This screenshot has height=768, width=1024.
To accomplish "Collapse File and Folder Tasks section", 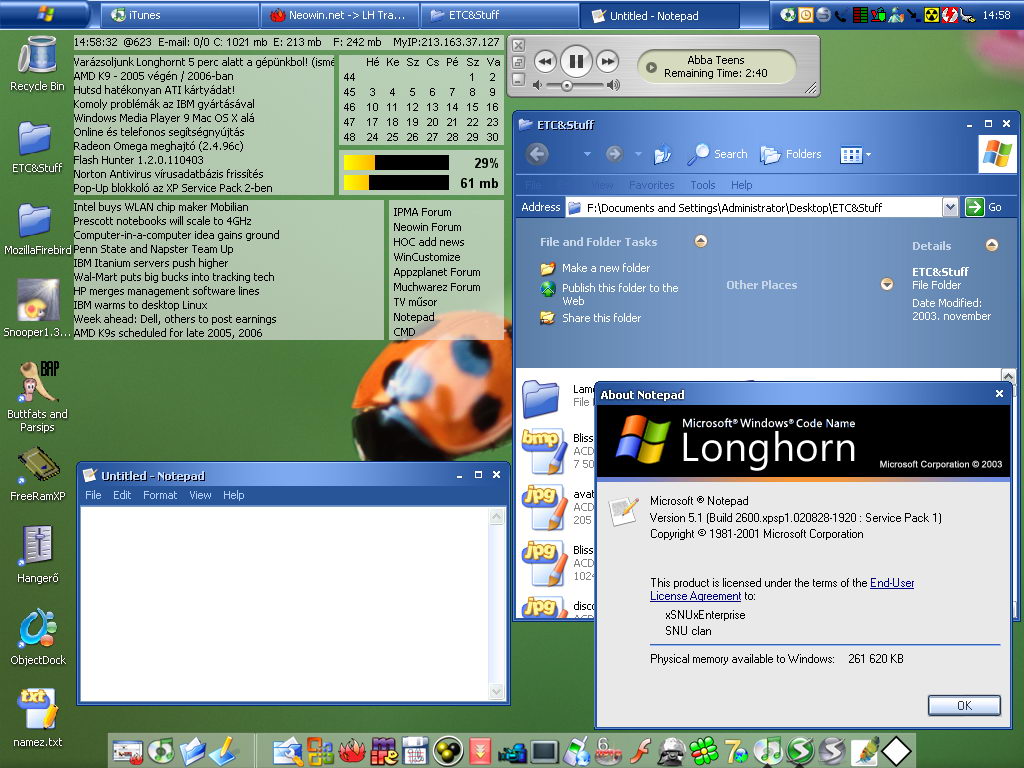I will 701,241.
